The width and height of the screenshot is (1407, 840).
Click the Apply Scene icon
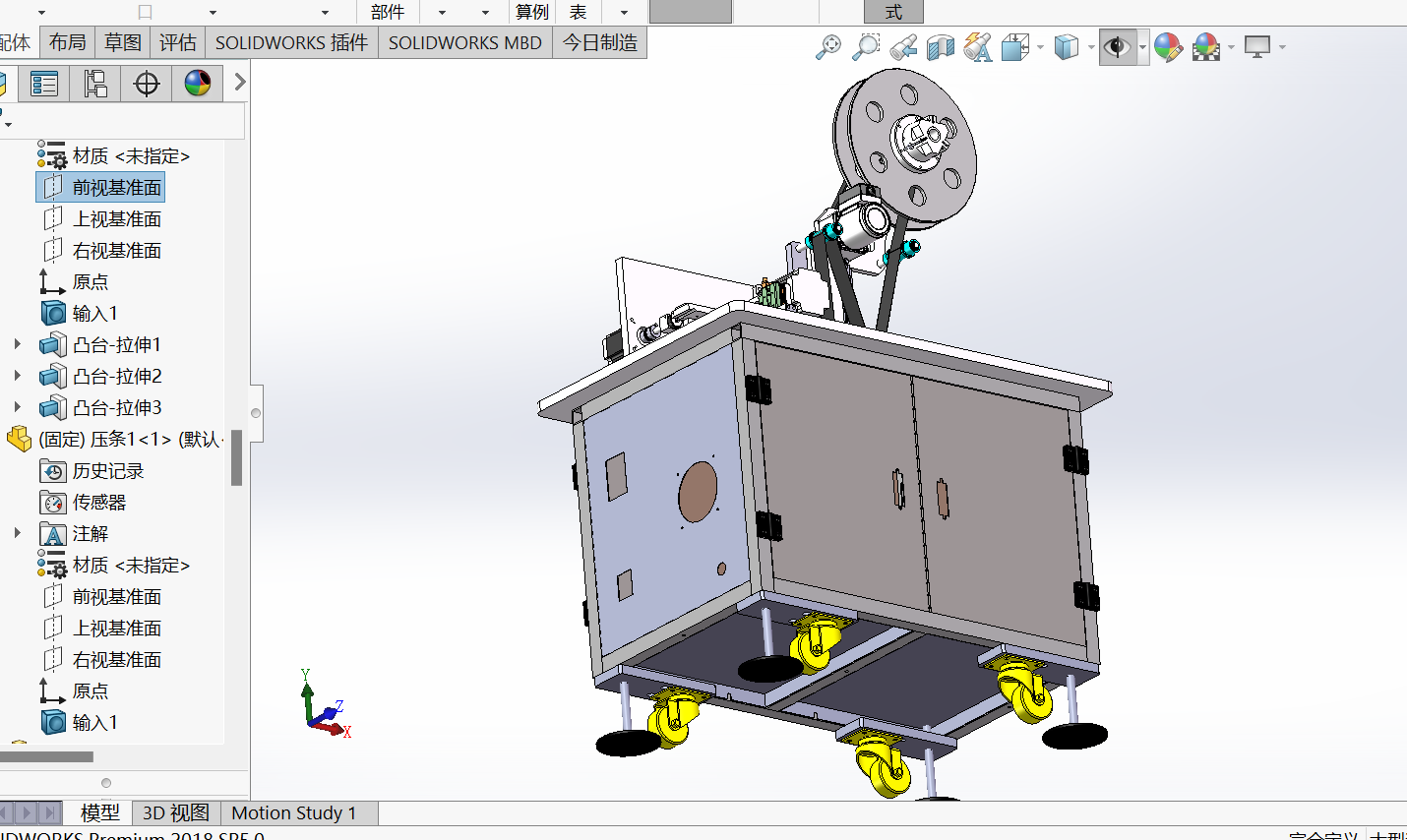click(x=1206, y=46)
